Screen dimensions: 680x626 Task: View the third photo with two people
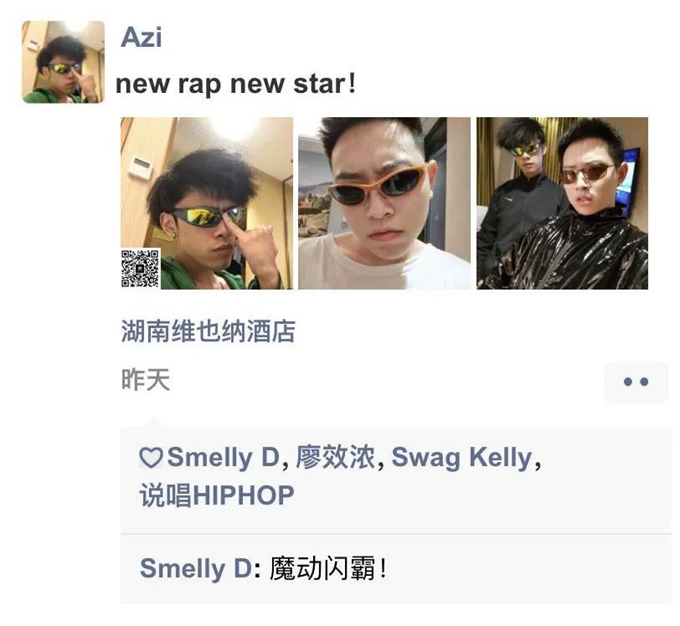coord(562,203)
